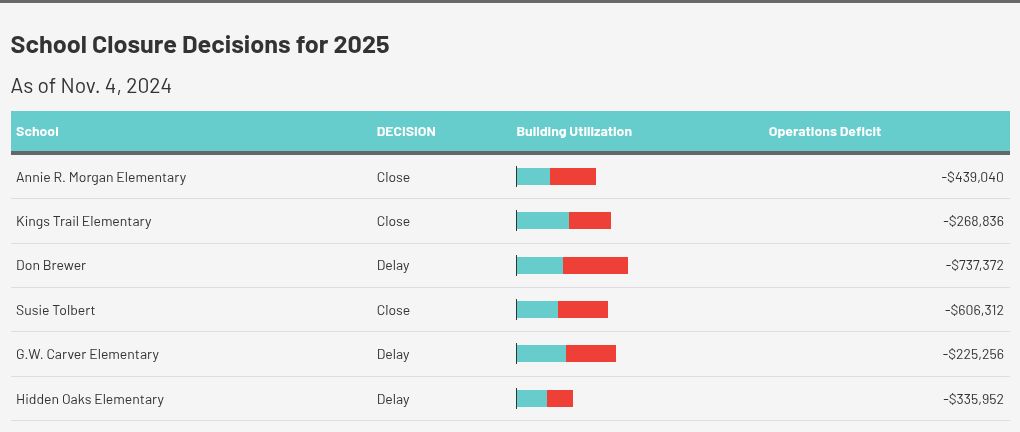Viewport: 1020px width, 432px height.
Task: Click the Delay decision for Hidden Oaks Elementary
Action: coord(393,399)
